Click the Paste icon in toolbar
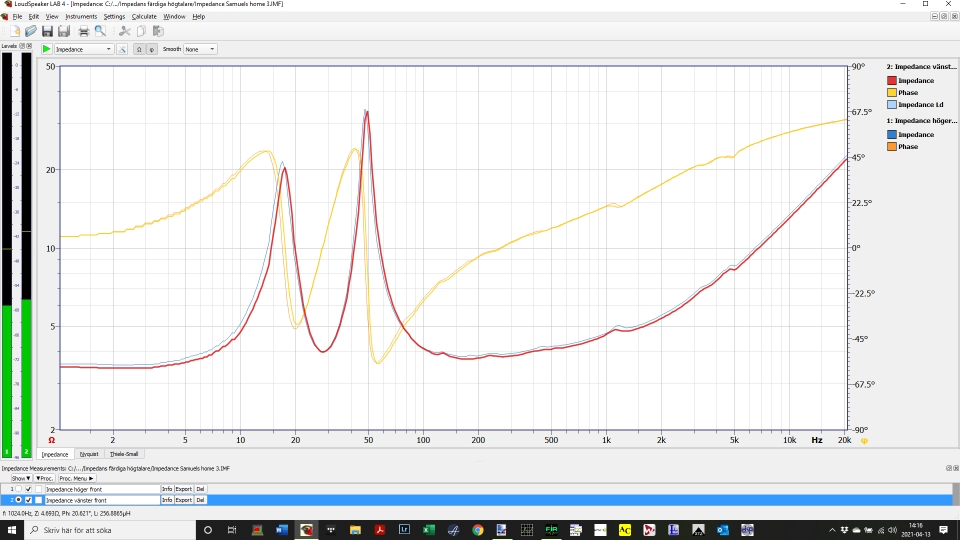The width and height of the screenshot is (960, 540). (x=158, y=31)
